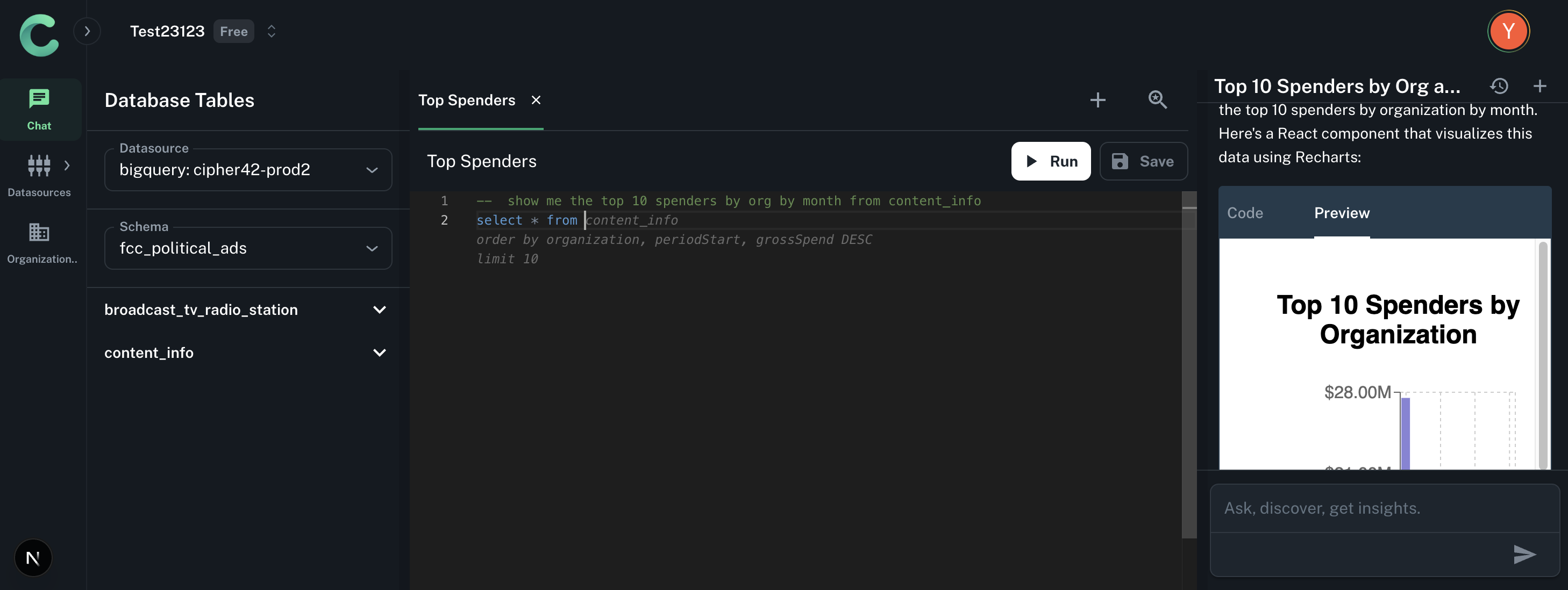Expand the Datasources submenu arrow
This screenshot has height=590, width=1568.
pyautogui.click(x=67, y=165)
